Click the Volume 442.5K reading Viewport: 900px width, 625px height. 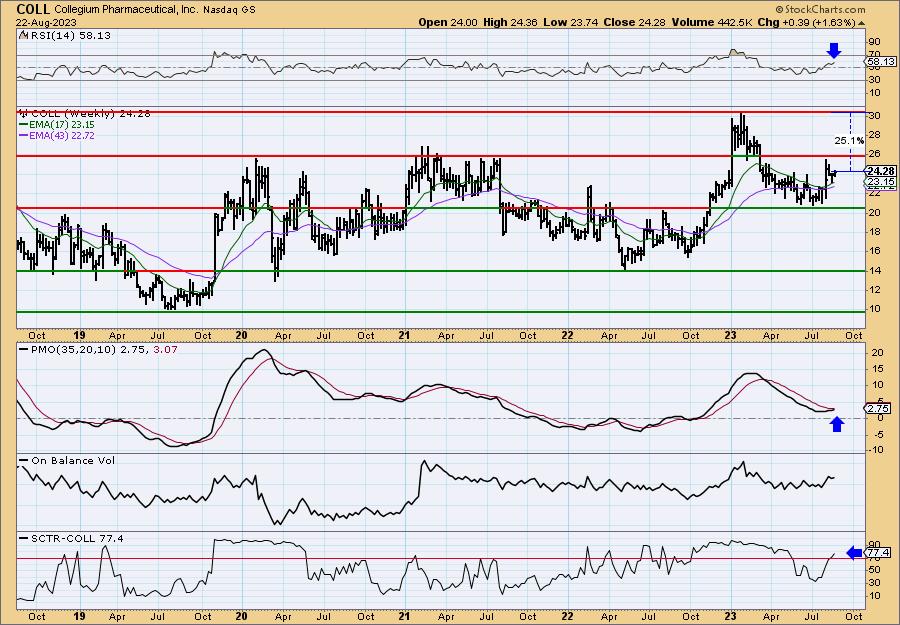[711, 22]
